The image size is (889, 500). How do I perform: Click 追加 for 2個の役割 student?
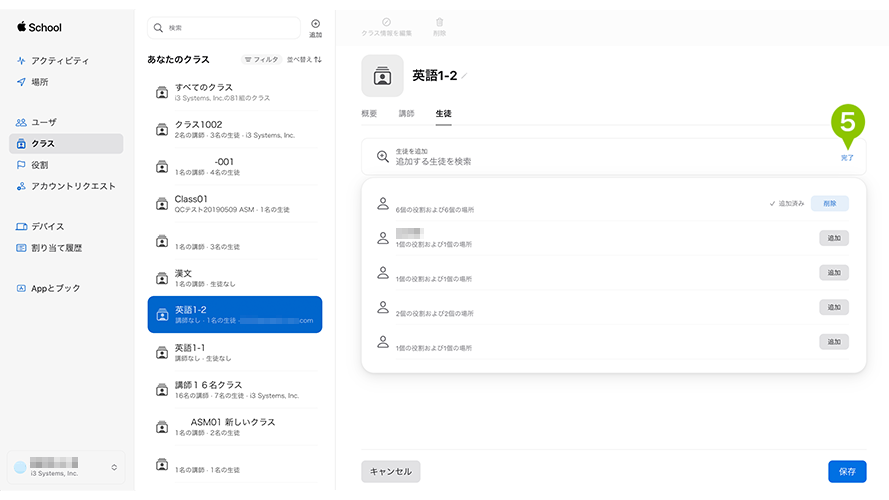[833, 307]
